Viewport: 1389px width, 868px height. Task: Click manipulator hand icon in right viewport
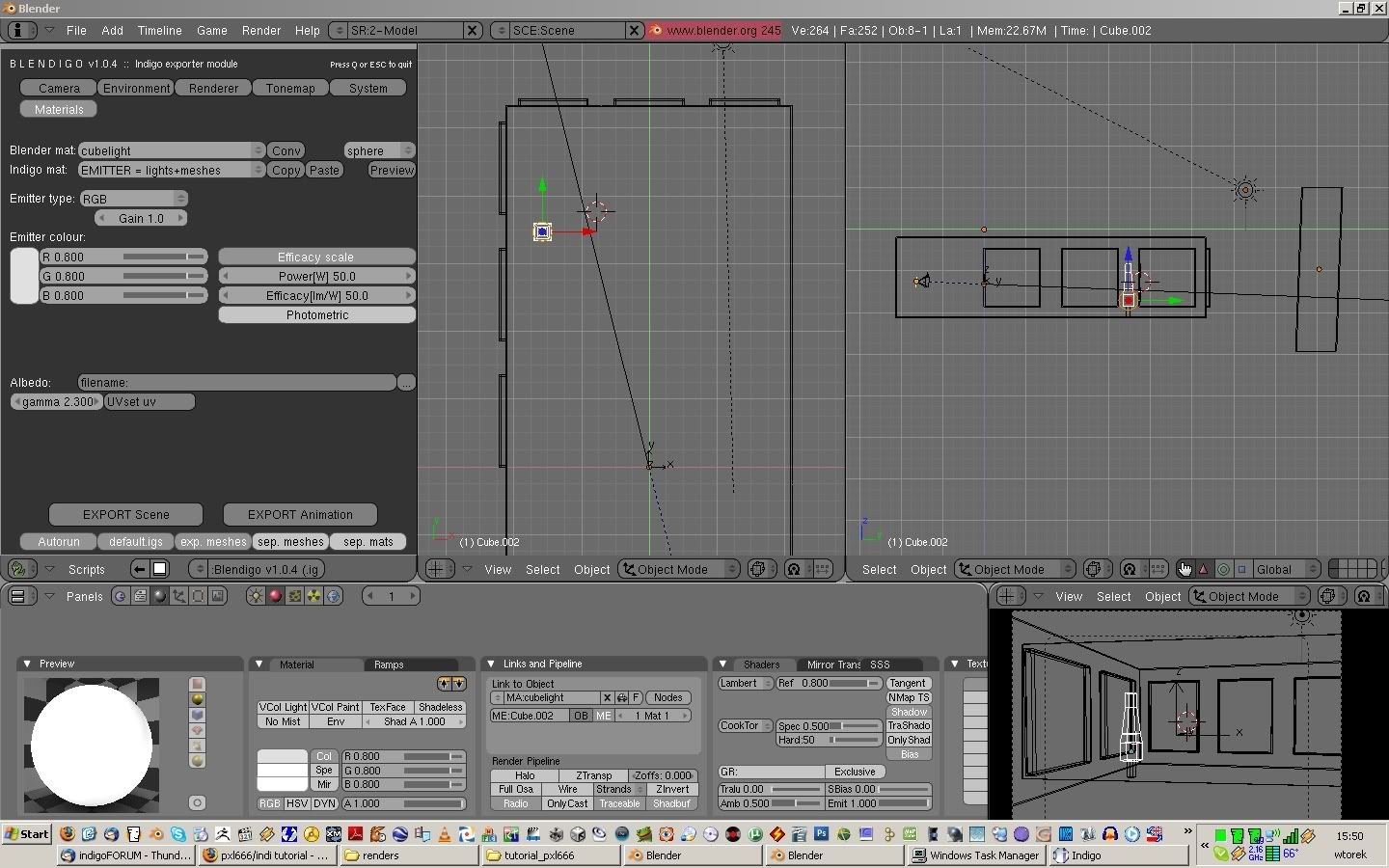pos(1185,569)
